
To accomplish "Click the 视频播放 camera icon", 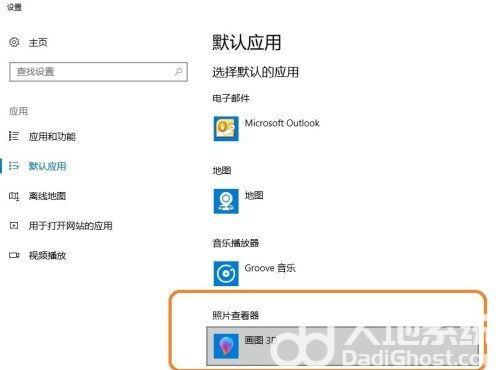I will pos(14,255).
